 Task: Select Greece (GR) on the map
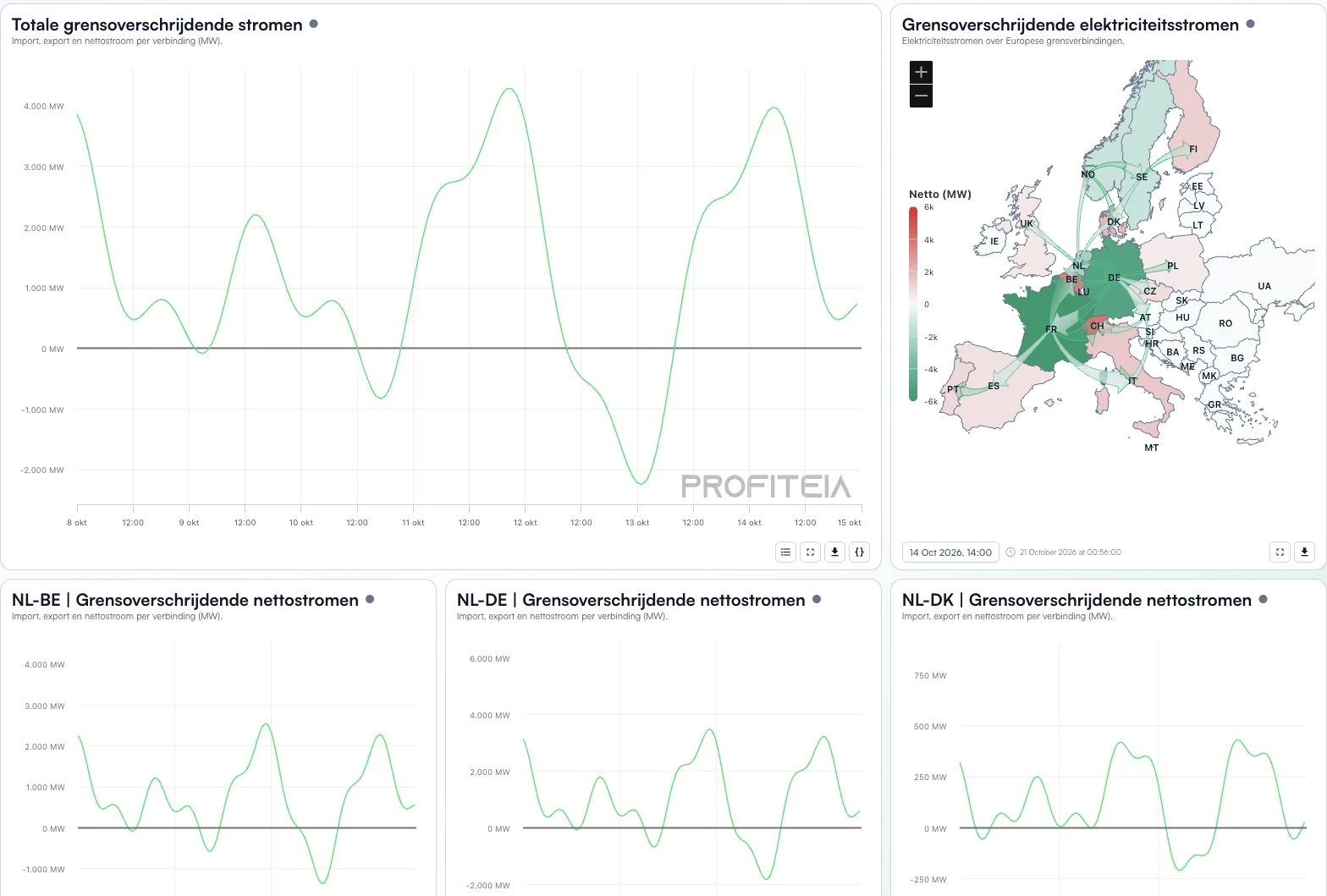(1214, 404)
